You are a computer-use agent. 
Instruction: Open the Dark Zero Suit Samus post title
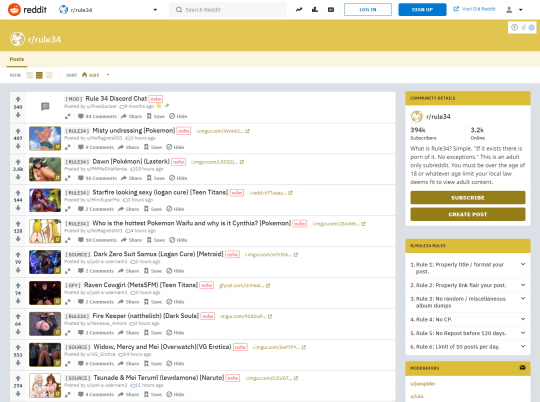[158, 254]
